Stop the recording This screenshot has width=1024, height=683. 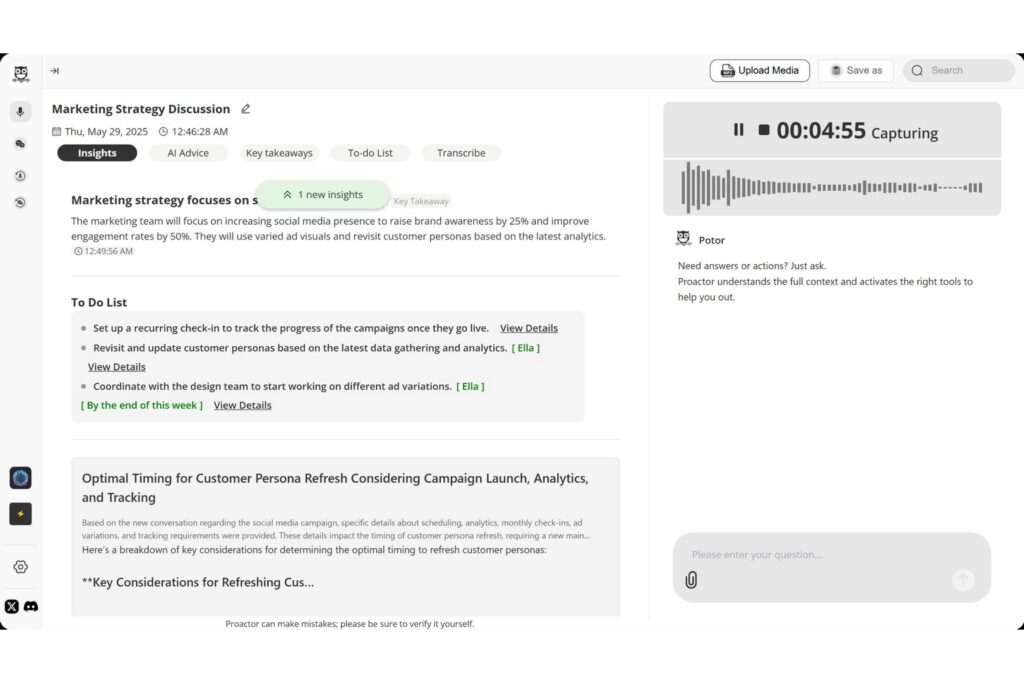(764, 130)
